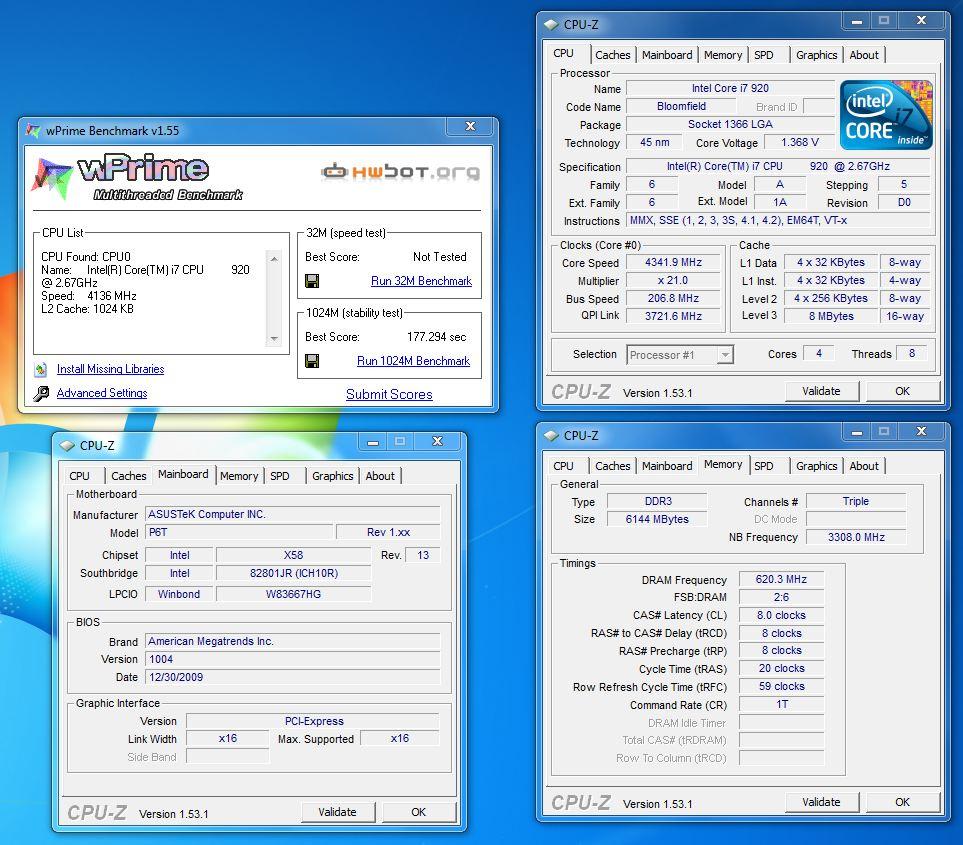This screenshot has height=845, width=963.
Task: Click the wPrime multithreaded benchmark logo
Action: coord(138,177)
